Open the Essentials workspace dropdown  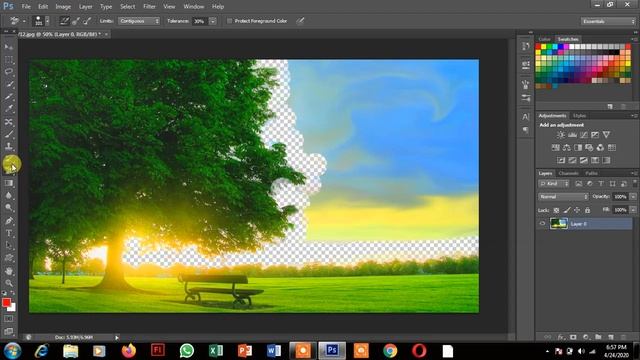608,21
